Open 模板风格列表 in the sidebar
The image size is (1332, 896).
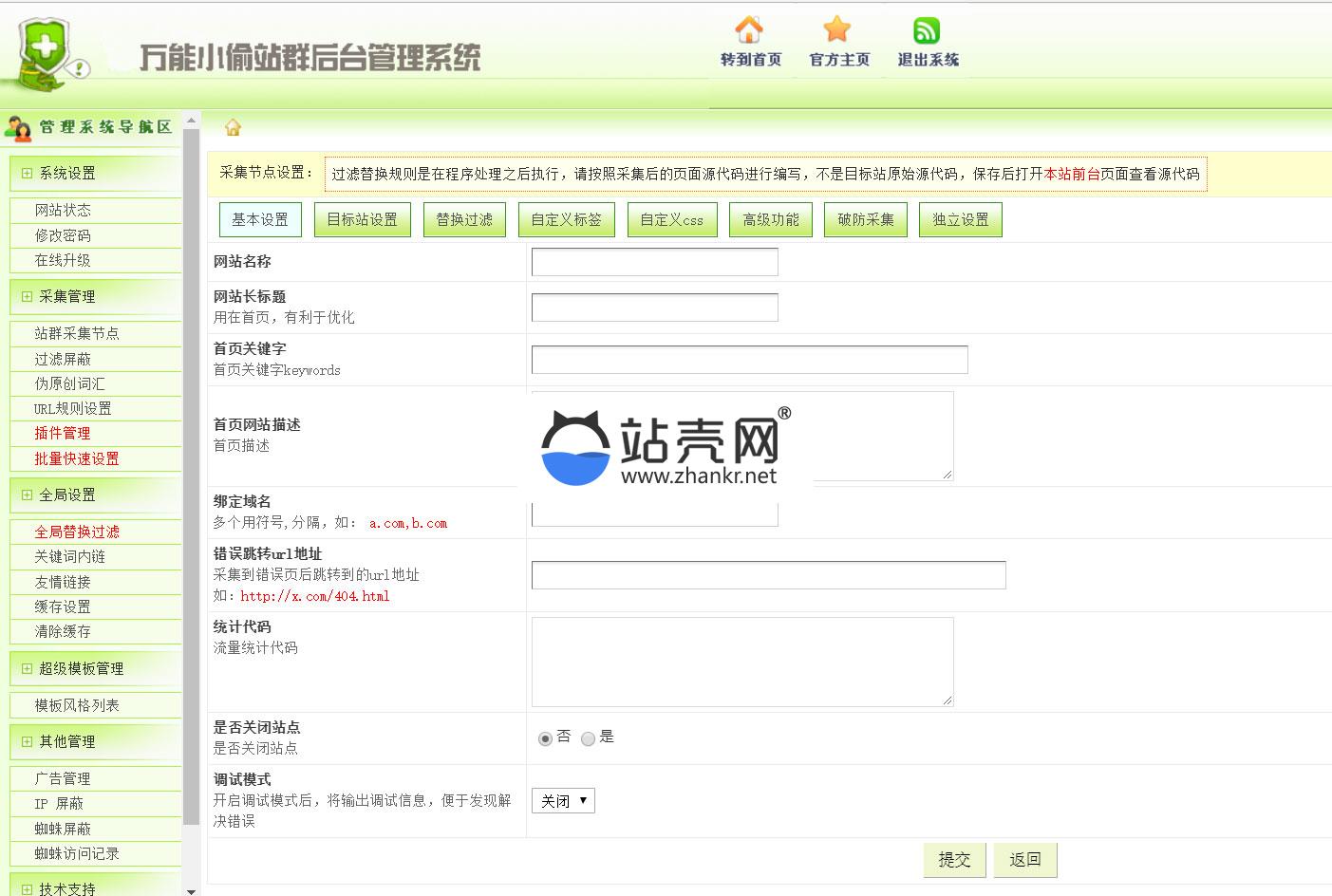[x=77, y=705]
